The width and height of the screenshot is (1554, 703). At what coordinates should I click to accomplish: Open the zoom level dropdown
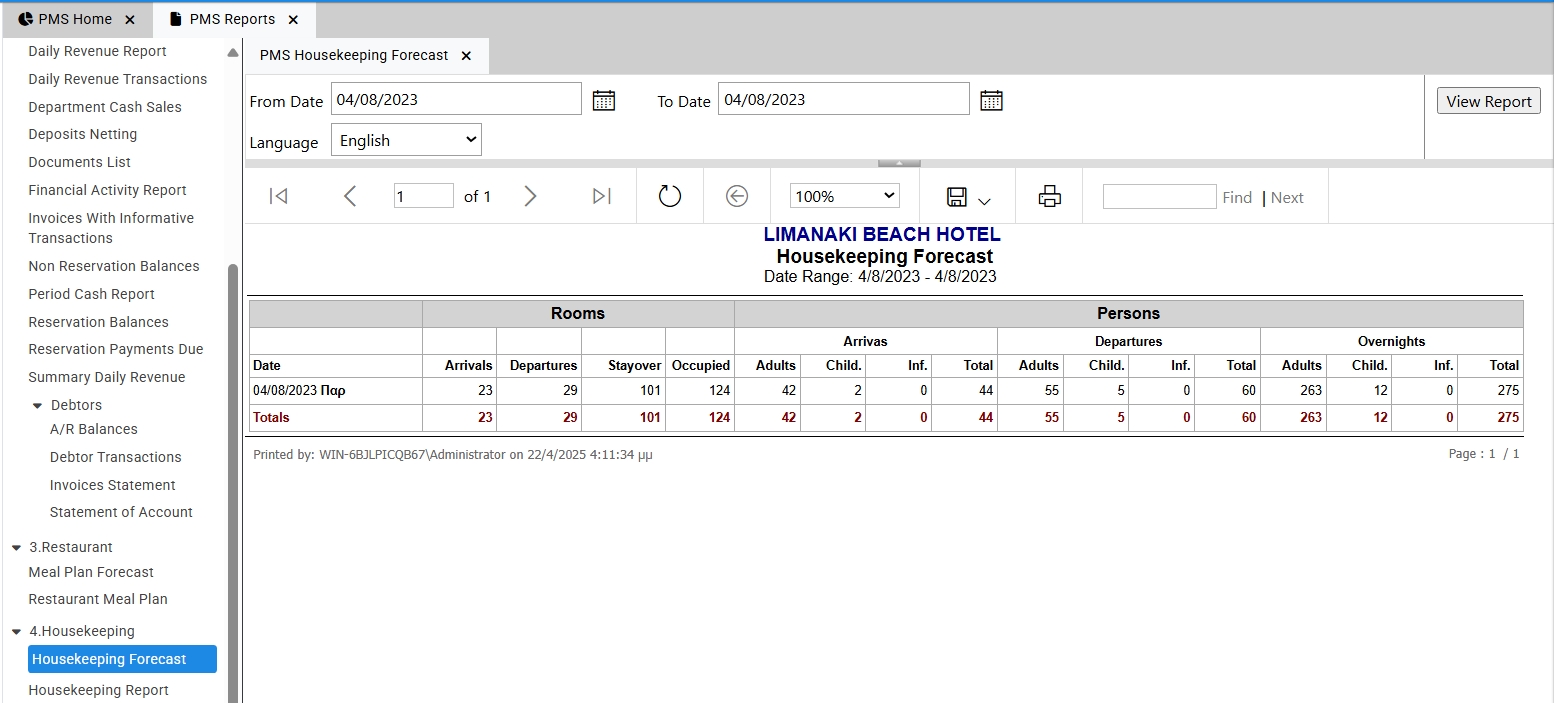(x=844, y=196)
